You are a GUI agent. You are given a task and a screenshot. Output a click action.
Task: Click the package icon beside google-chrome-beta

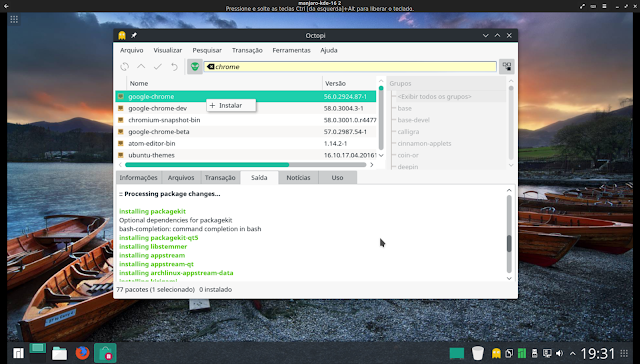121,132
